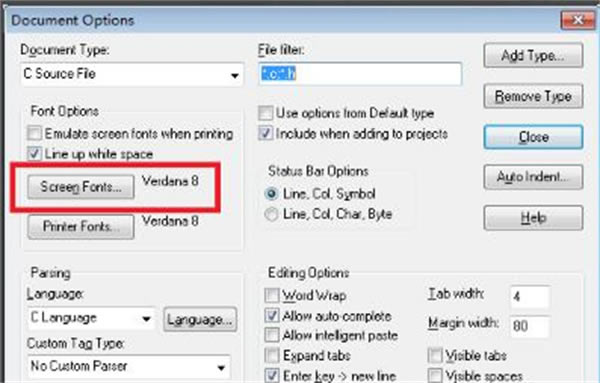The width and height of the screenshot is (600, 383).
Task: Expand the Document Type dropdown
Action: click(x=132, y=74)
